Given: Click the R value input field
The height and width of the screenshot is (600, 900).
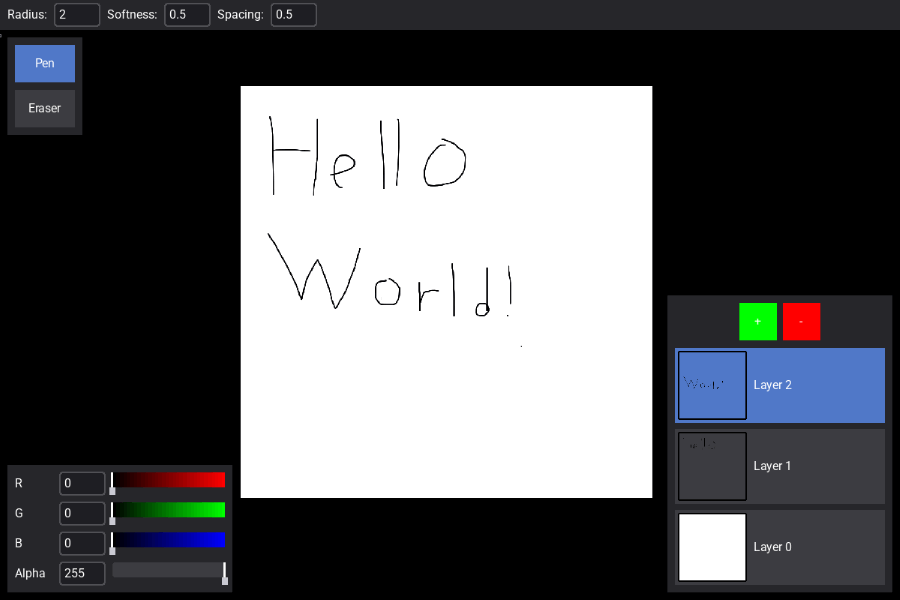Looking at the screenshot, I should [82, 483].
